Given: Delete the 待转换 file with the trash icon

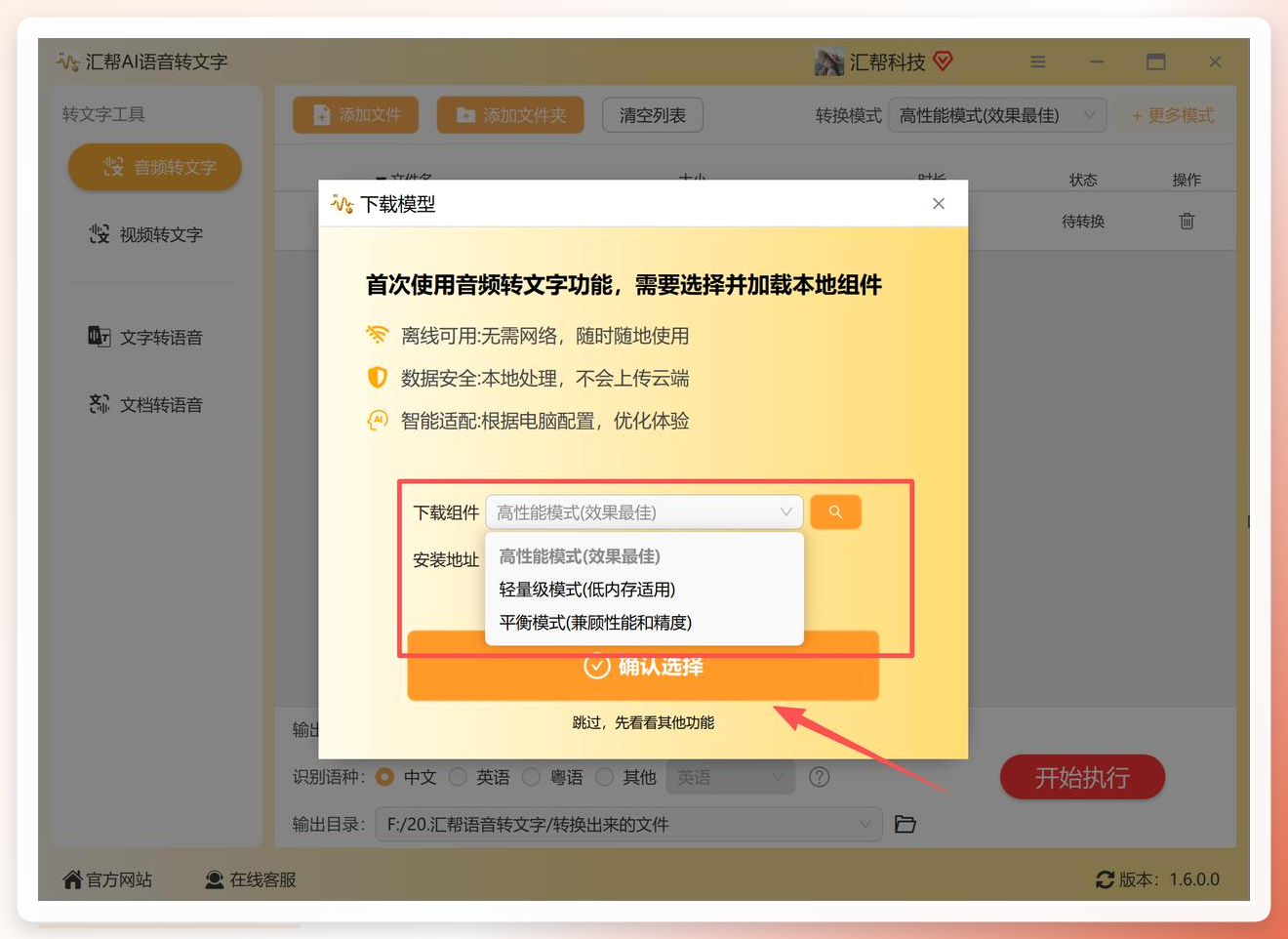Looking at the screenshot, I should pos(1187,222).
